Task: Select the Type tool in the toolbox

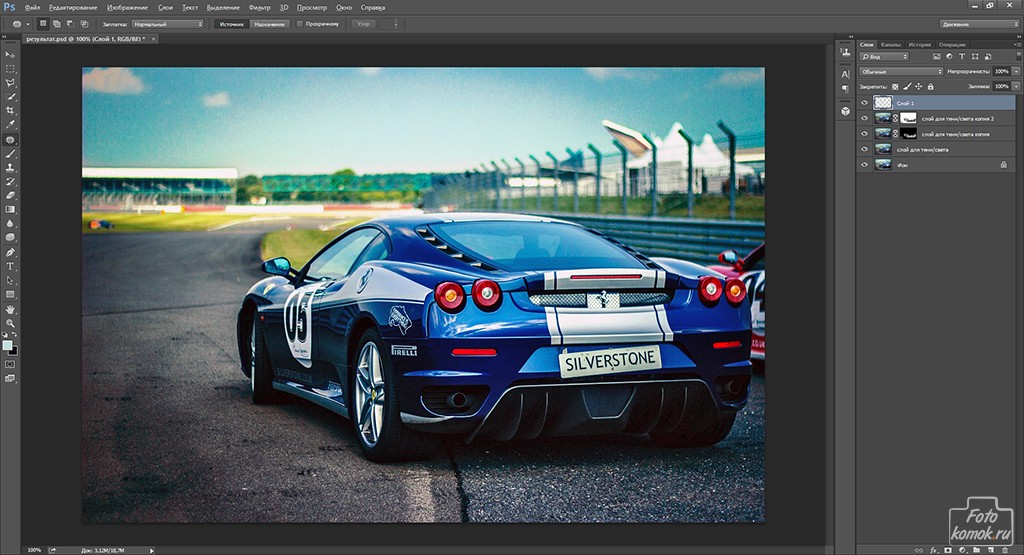Action: point(10,266)
